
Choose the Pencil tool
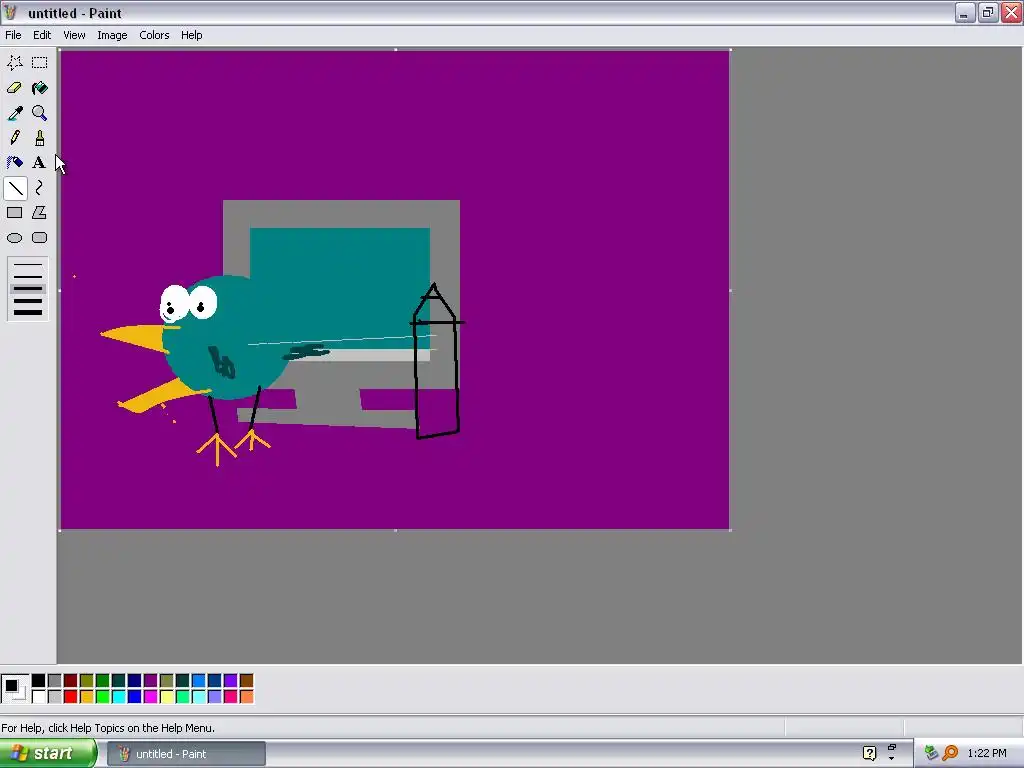click(x=14, y=138)
